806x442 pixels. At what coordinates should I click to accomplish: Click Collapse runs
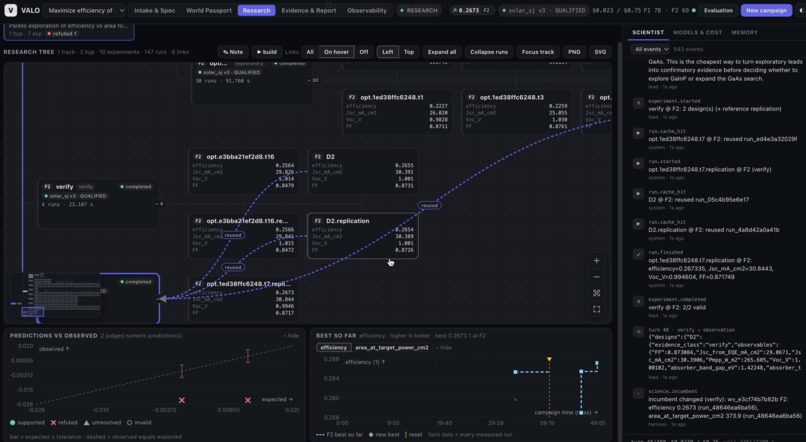(x=488, y=52)
